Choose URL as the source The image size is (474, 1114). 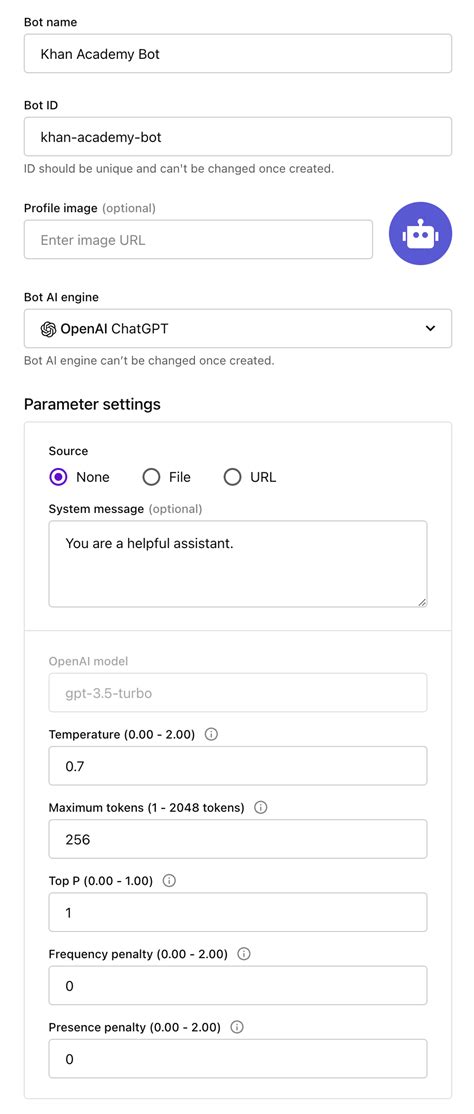point(232,477)
